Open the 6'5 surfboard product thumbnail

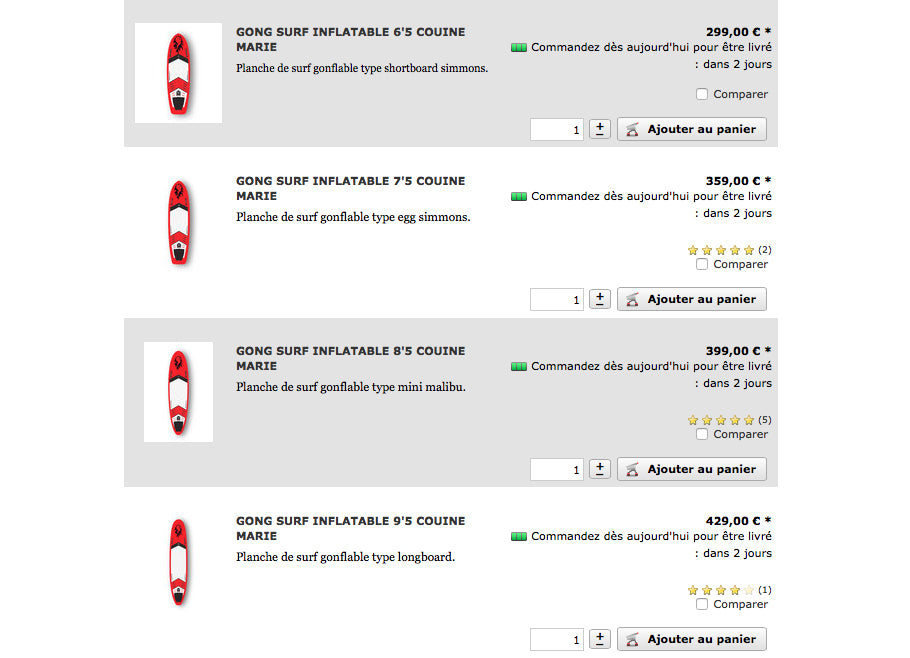pyautogui.click(x=178, y=73)
